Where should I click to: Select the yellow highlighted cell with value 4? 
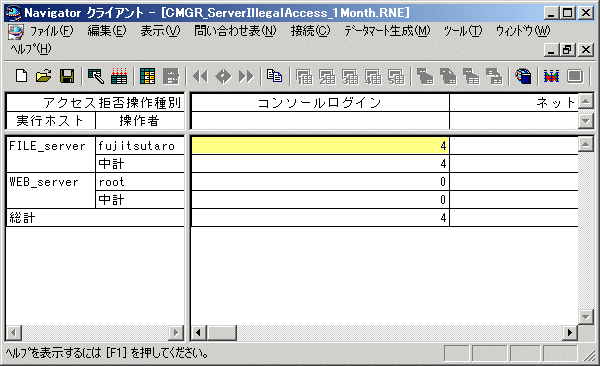(x=320, y=145)
